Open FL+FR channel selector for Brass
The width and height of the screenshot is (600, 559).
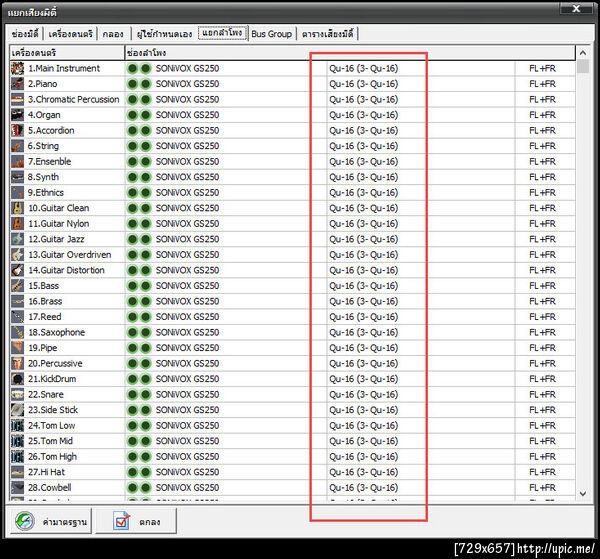tap(542, 301)
